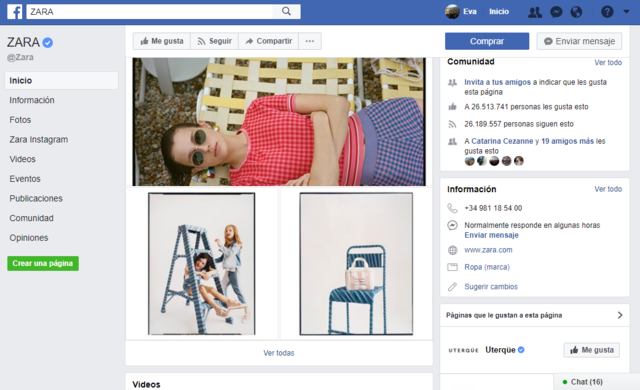Click Invita a tus amigos link

click(497, 82)
